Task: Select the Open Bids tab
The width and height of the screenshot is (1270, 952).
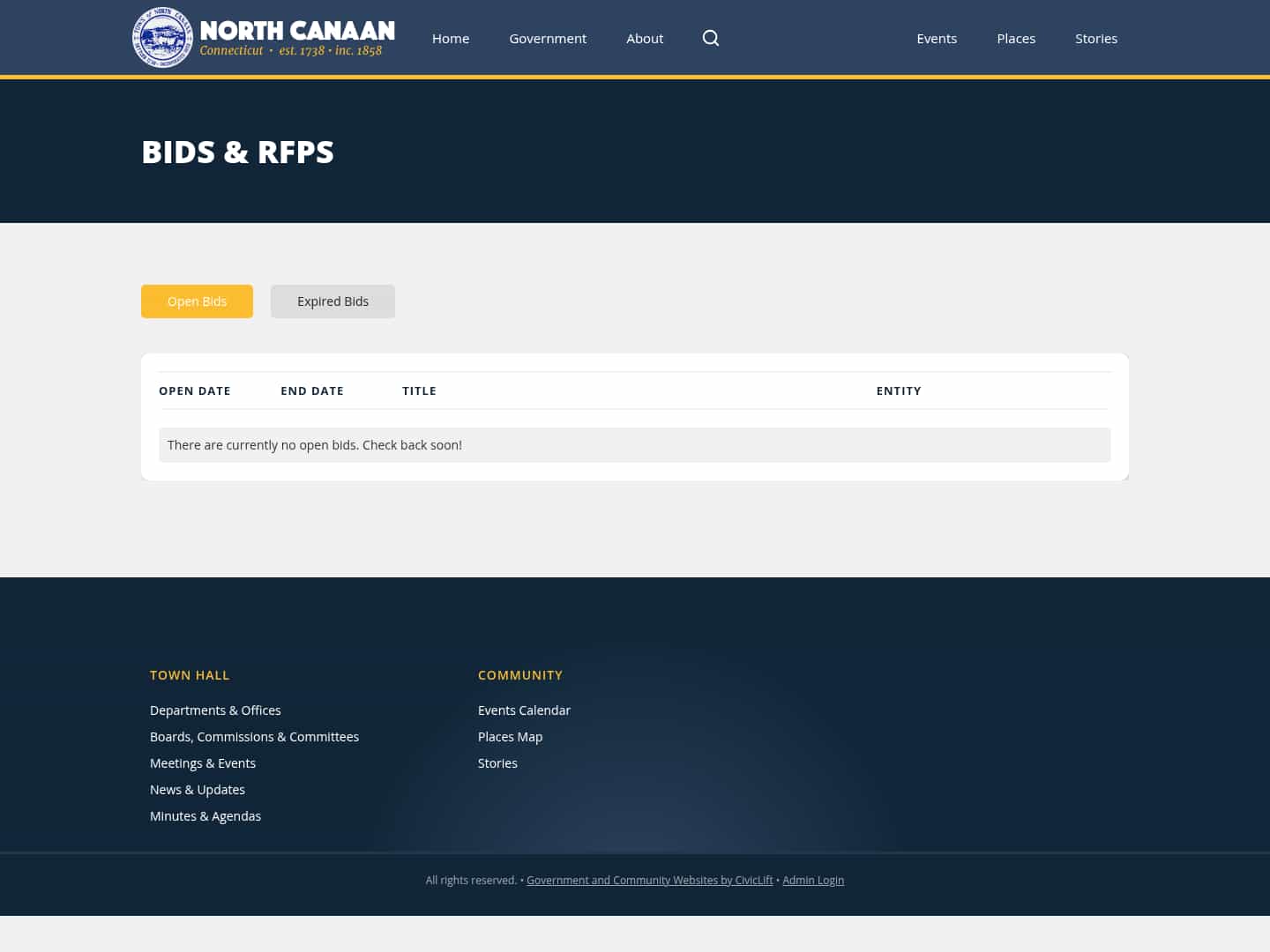Action: [x=197, y=301]
